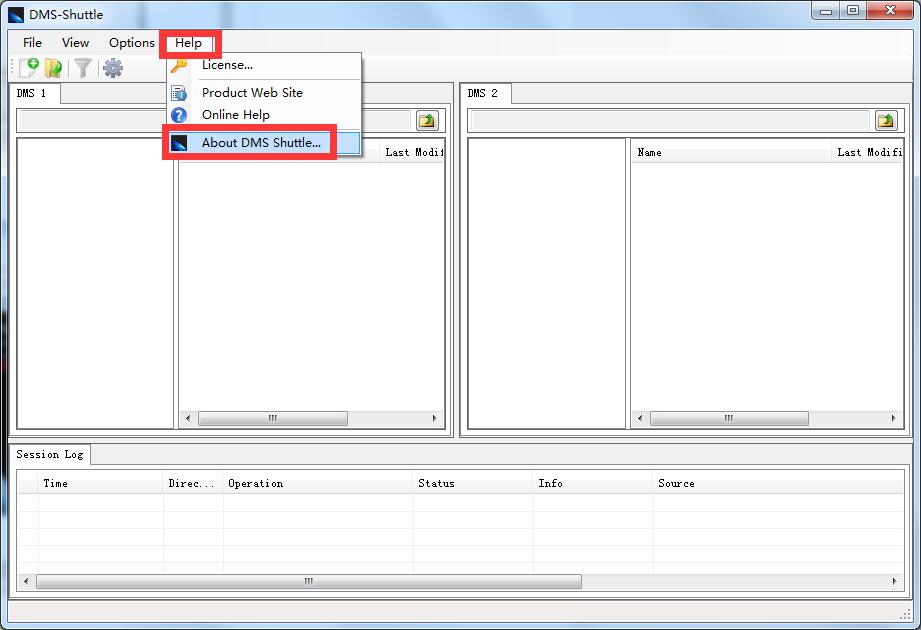Click the About DMS Shuttle icon
Viewport: 921px width, 630px height.
pyautogui.click(x=179, y=143)
